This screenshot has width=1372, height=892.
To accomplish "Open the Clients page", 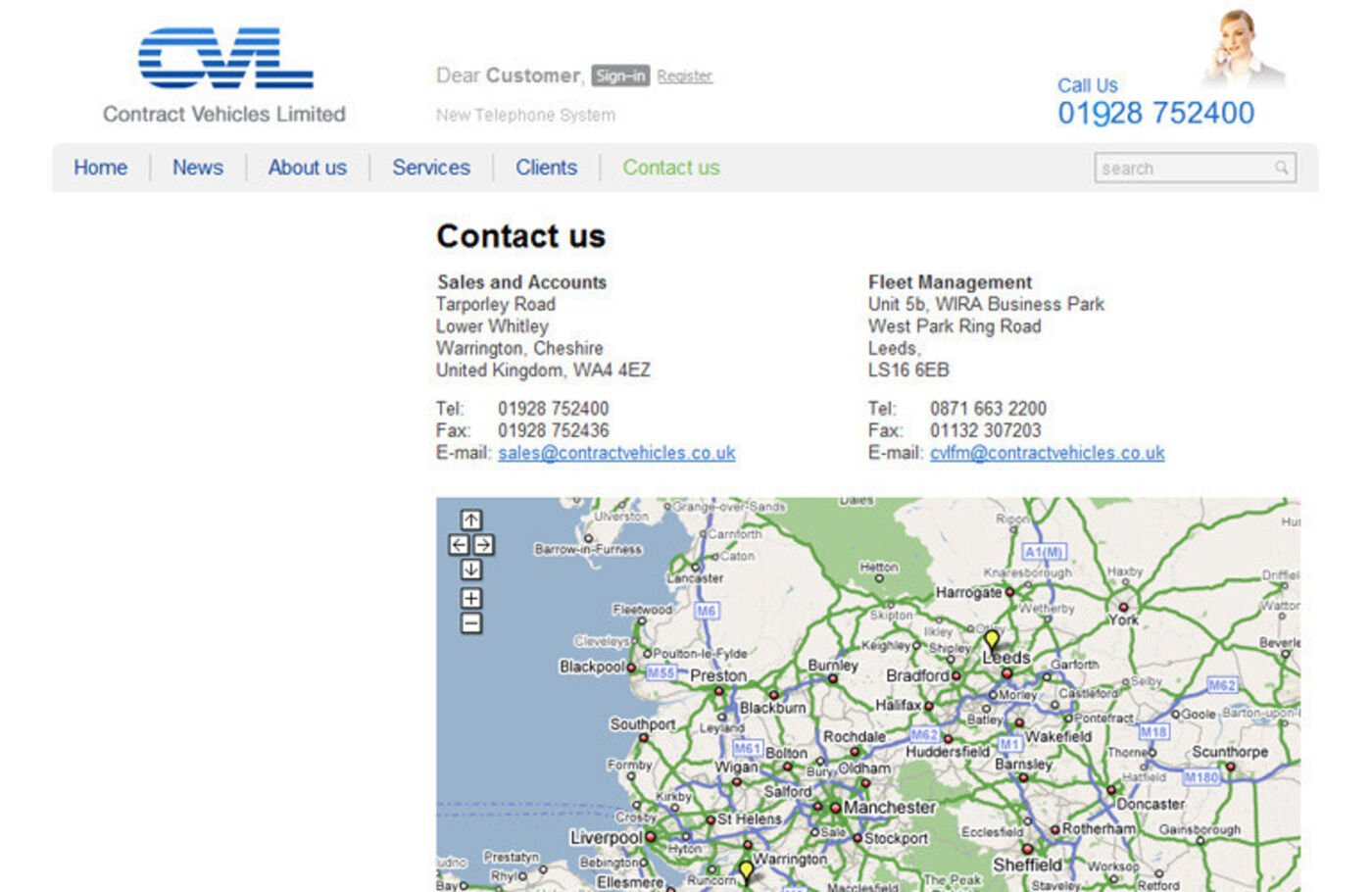I will click(x=546, y=168).
